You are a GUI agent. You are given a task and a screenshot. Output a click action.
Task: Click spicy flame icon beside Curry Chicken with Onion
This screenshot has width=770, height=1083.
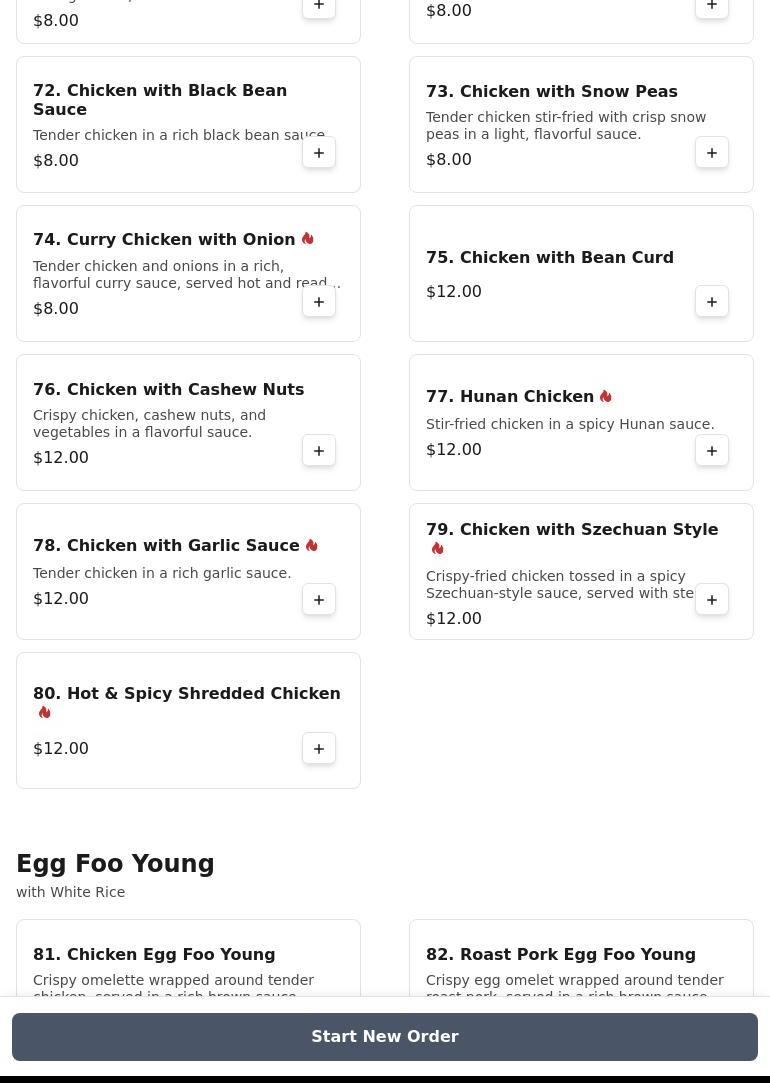308,239
